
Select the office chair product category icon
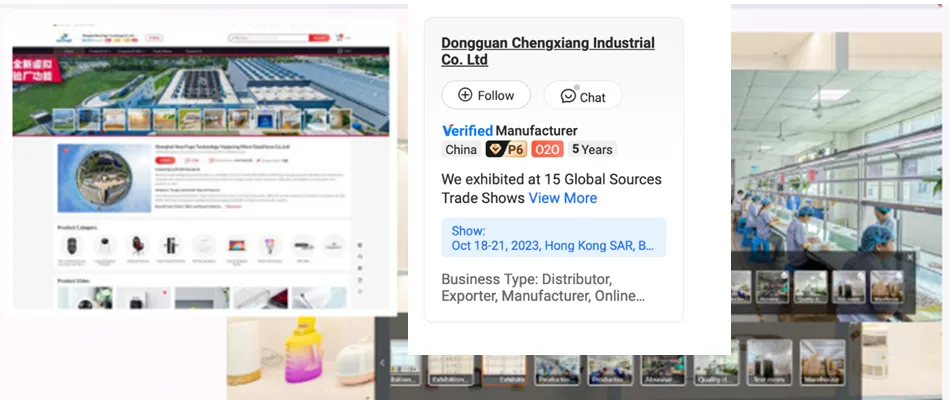(x=138, y=245)
